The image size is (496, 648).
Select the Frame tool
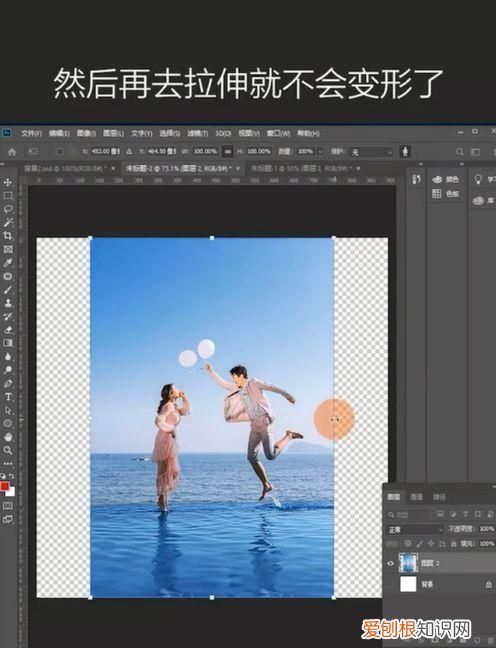coord(8,249)
